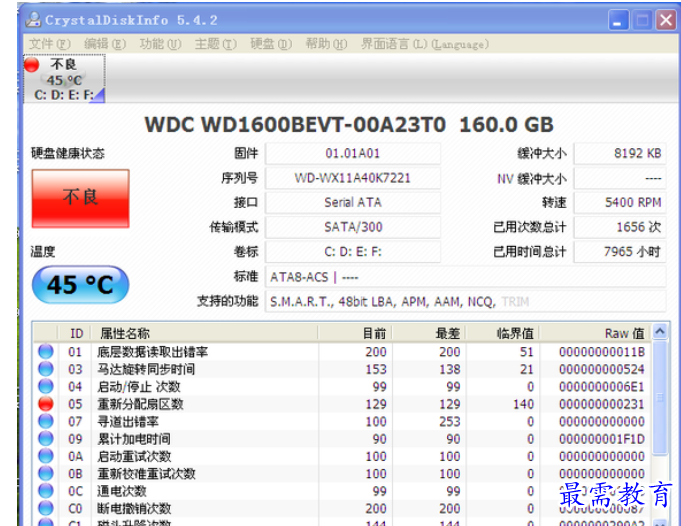Viewport: 681px width, 526px height.
Task: Close the CrystalDiskInfo window
Action: pos(666,20)
